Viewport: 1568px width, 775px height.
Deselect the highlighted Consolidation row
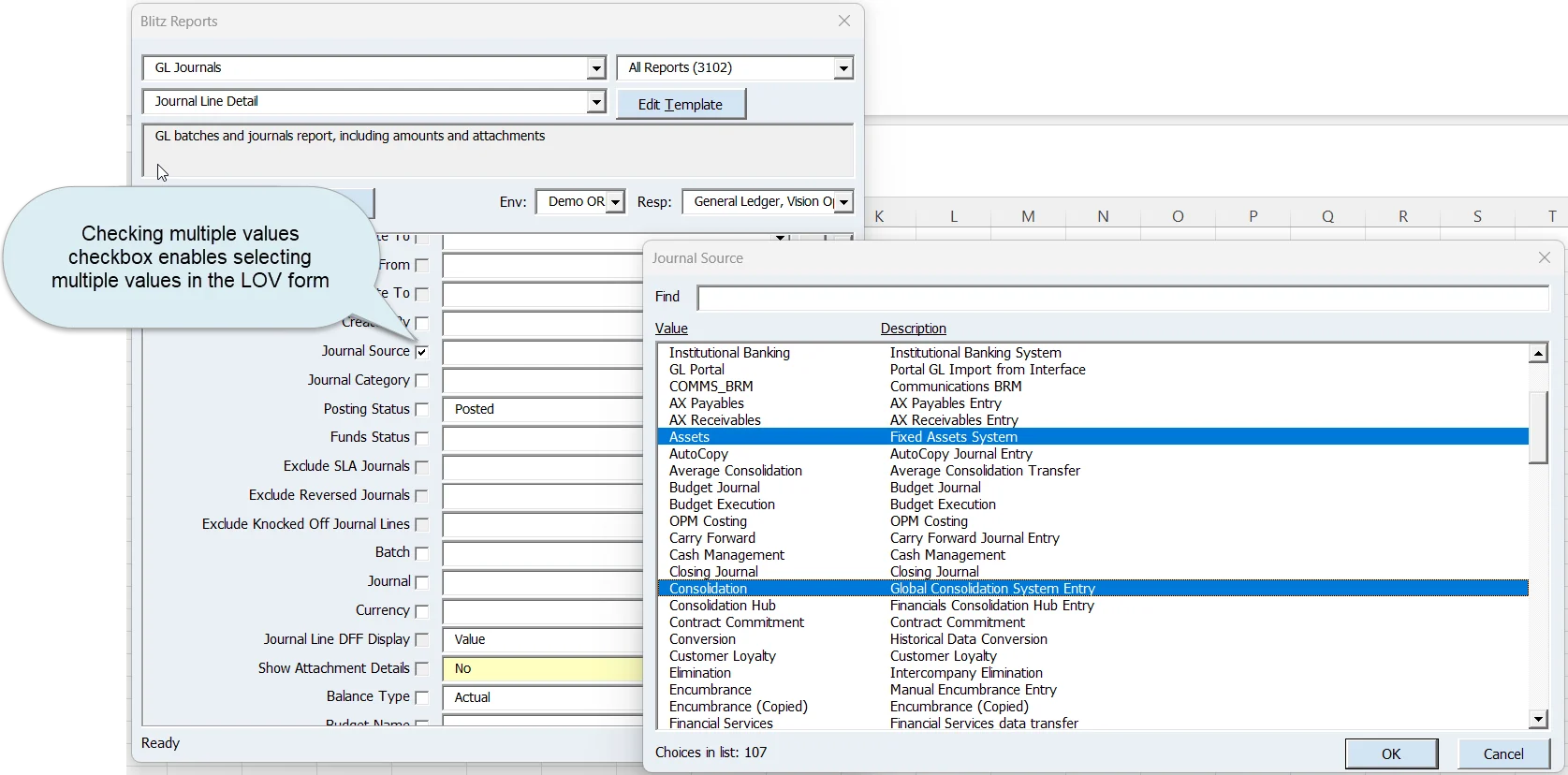(x=1093, y=589)
